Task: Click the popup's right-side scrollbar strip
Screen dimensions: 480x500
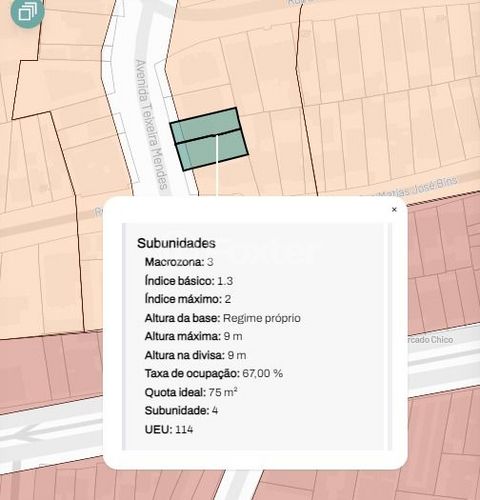Action: (x=388, y=337)
